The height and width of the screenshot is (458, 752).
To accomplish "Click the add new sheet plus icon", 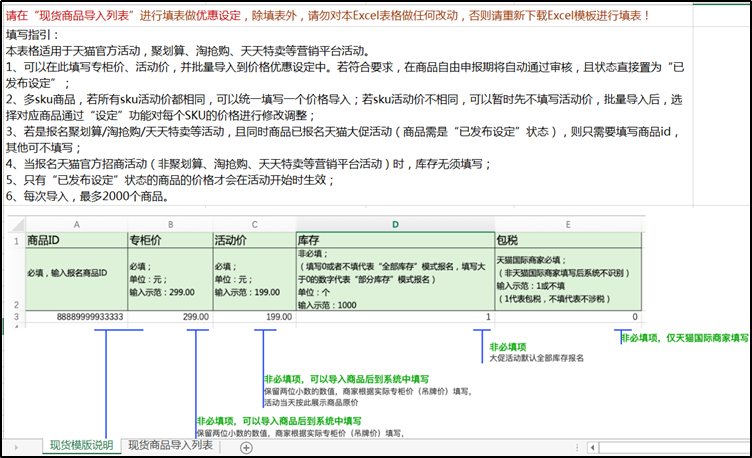I will (x=247, y=447).
